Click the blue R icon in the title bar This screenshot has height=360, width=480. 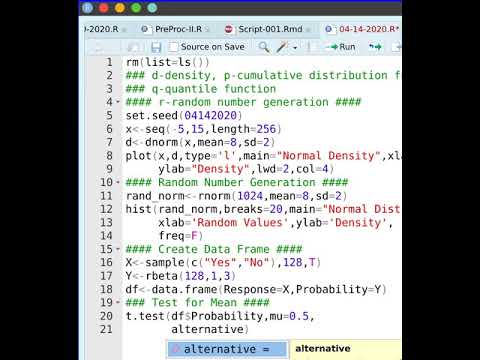pyautogui.click(x=88, y=8)
